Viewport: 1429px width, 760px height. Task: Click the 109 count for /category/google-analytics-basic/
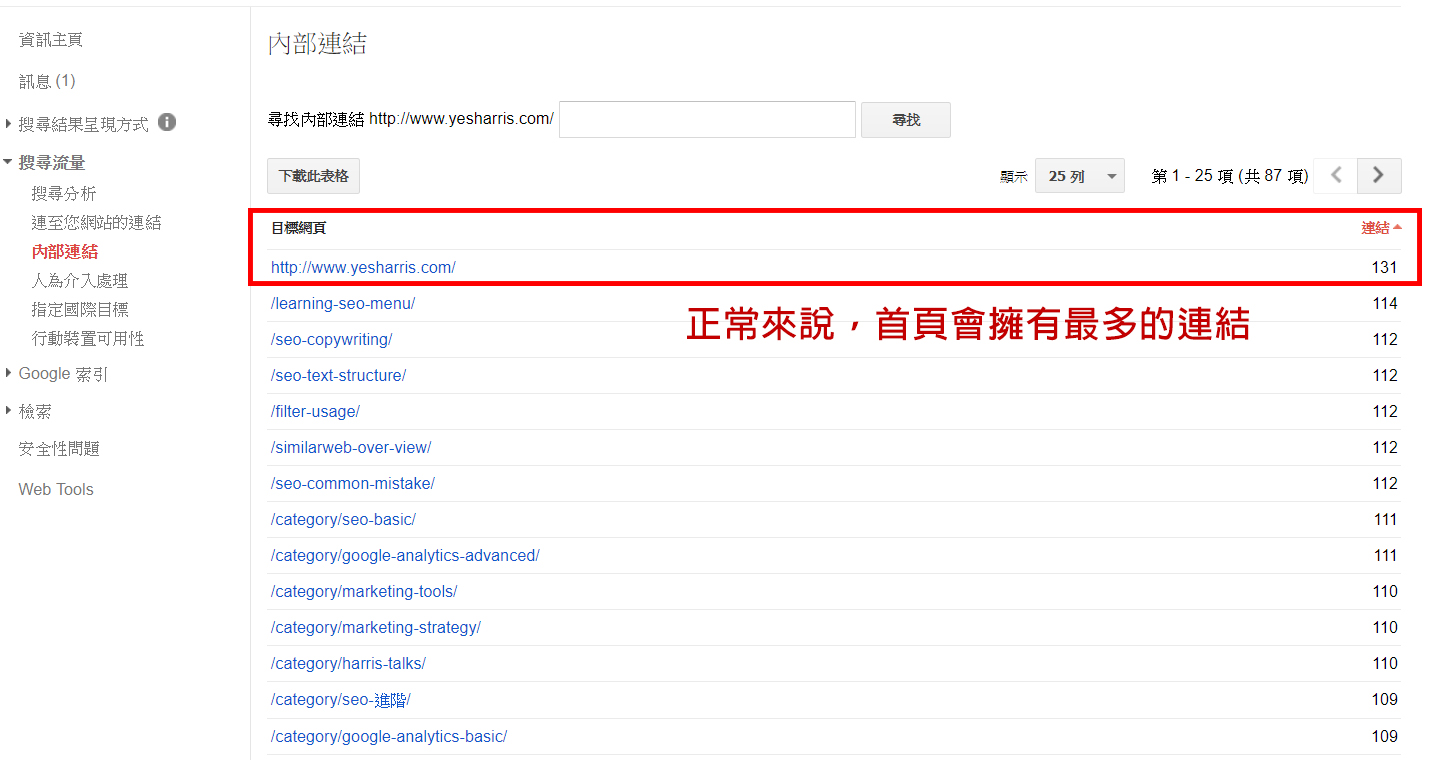point(1385,737)
